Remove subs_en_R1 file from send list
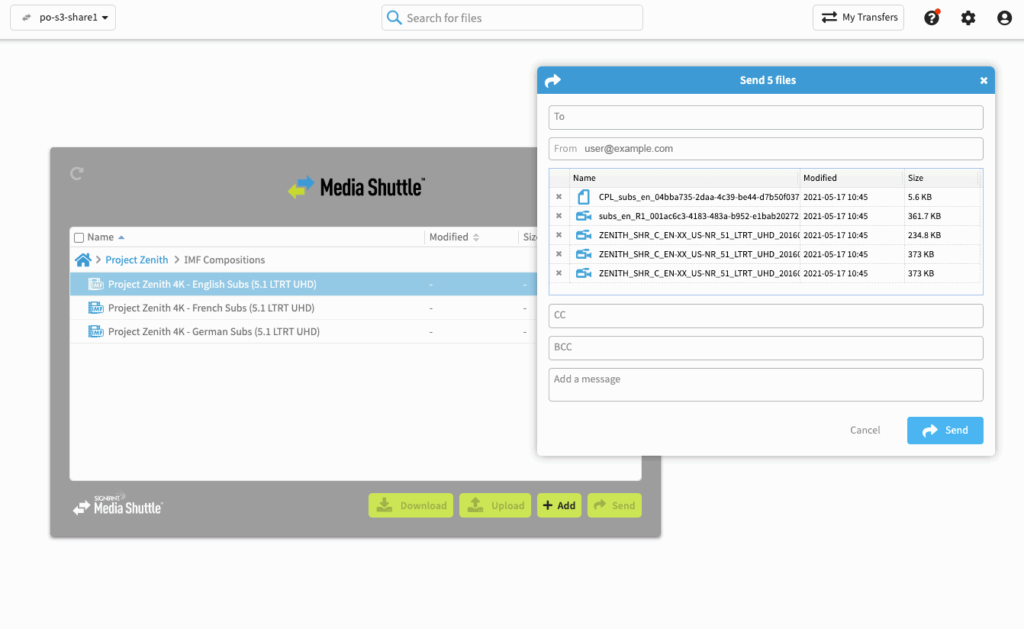1024x629 pixels. pos(559,216)
